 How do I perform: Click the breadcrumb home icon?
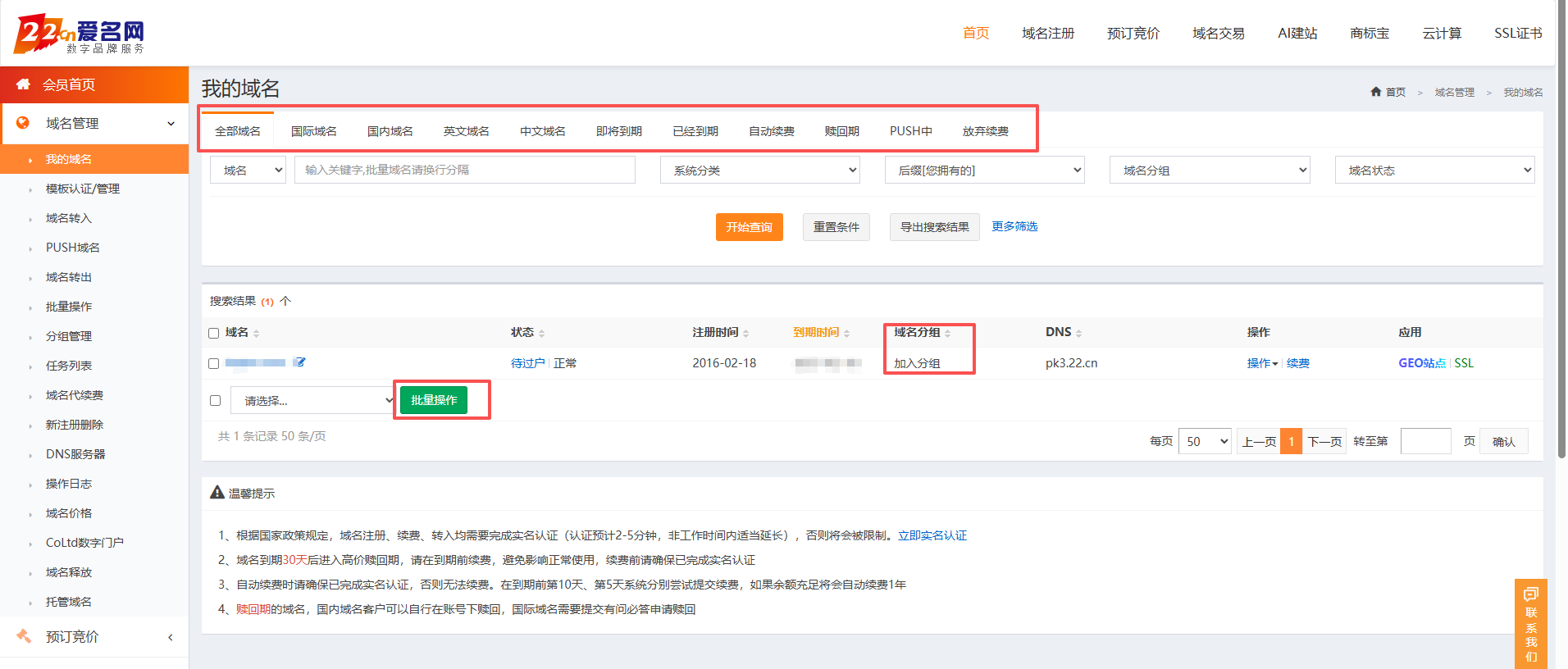click(1375, 92)
